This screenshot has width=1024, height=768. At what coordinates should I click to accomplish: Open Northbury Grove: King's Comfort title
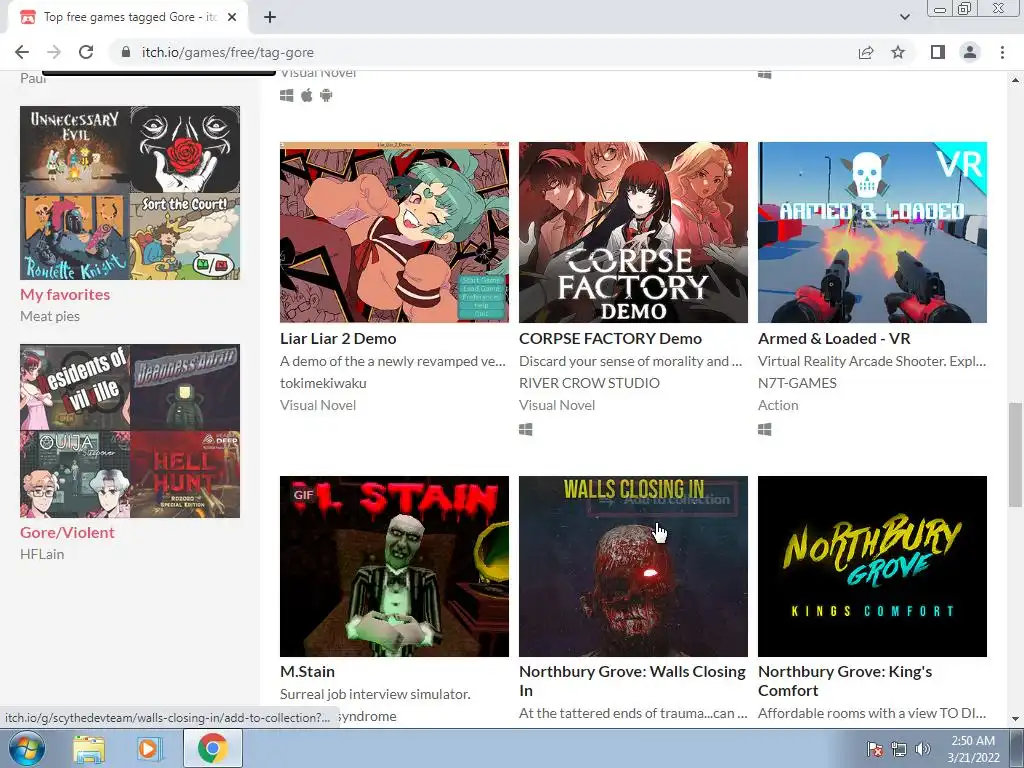pyautogui.click(x=845, y=681)
